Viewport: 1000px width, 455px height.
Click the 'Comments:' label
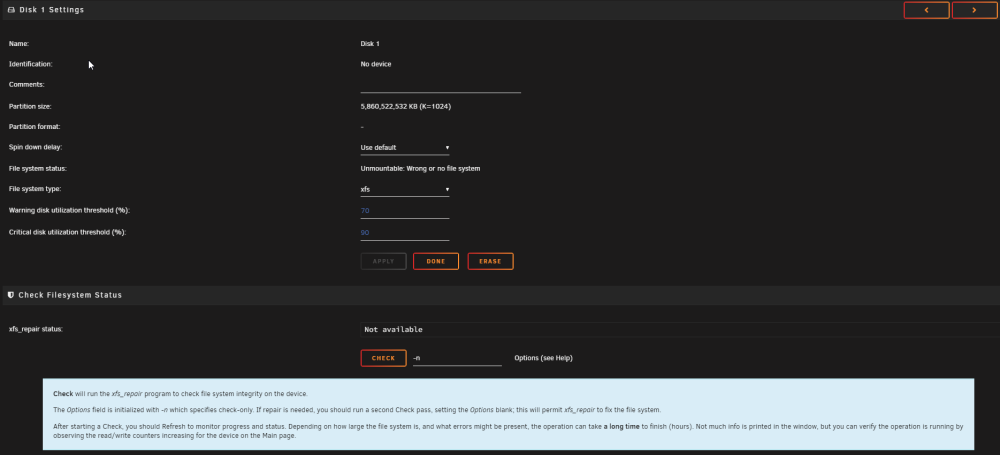[x=27, y=85]
